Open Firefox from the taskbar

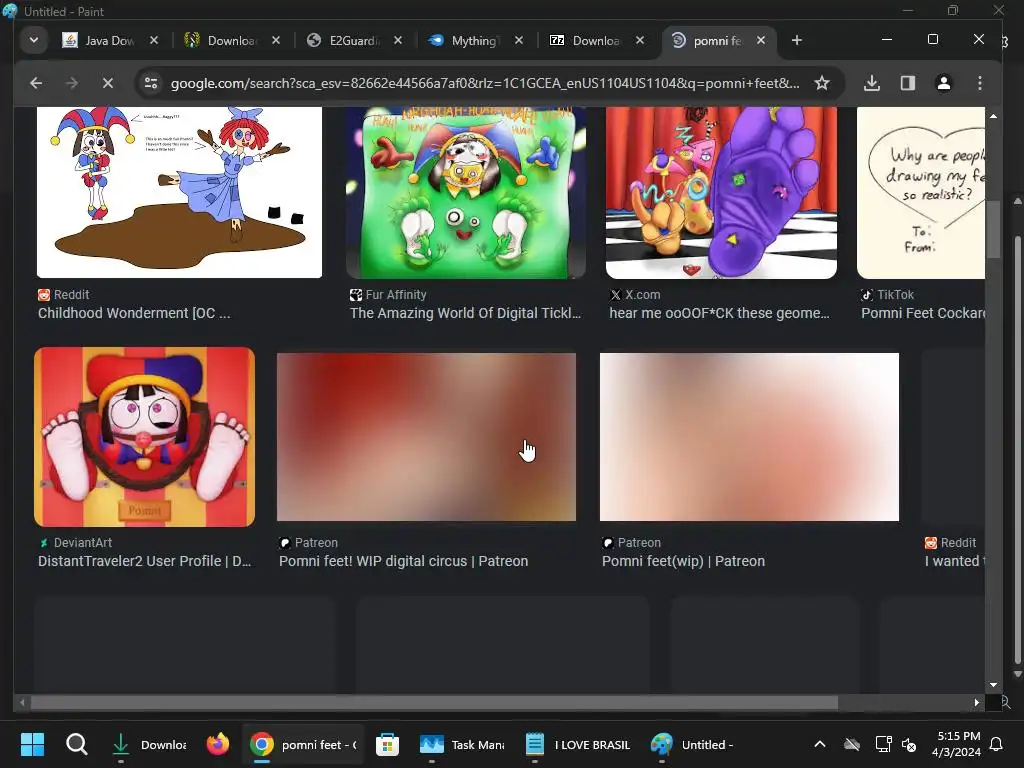(217, 744)
